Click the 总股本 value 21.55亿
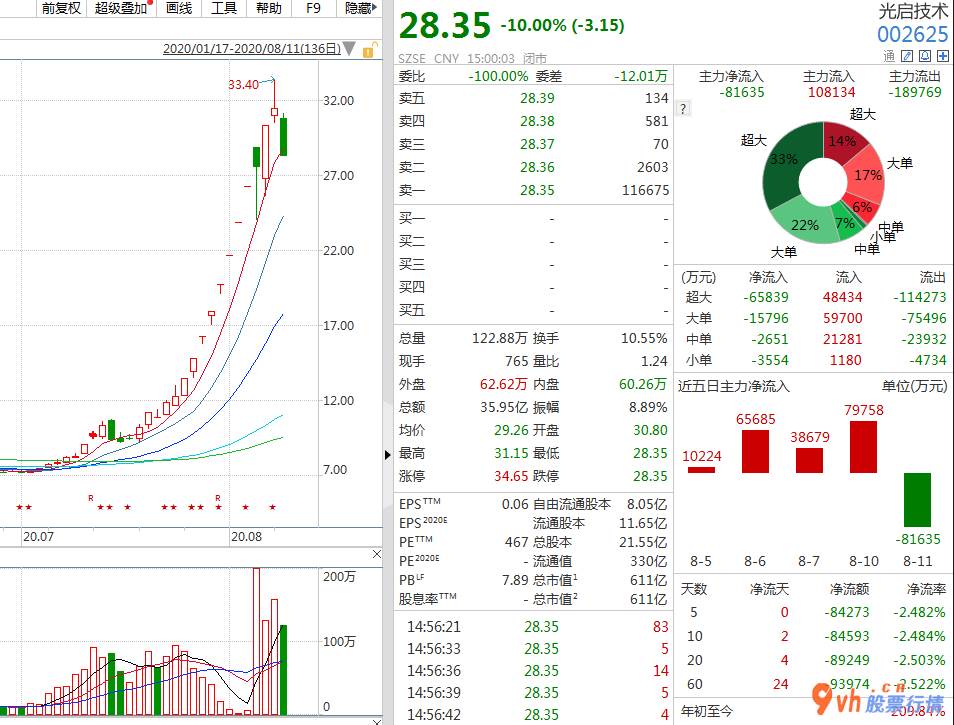 (x=642, y=542)
